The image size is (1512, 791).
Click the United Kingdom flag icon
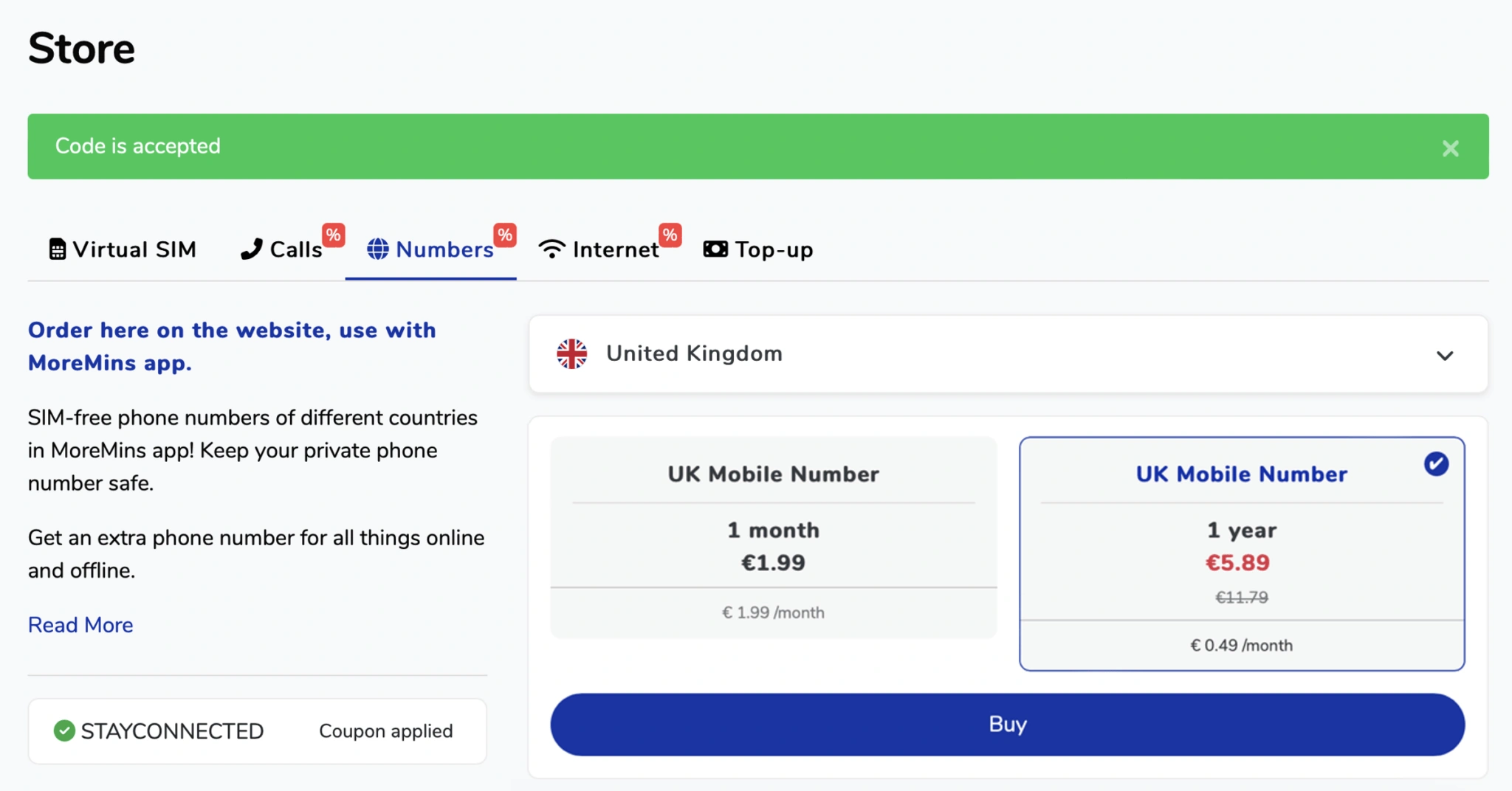(571, 353)
